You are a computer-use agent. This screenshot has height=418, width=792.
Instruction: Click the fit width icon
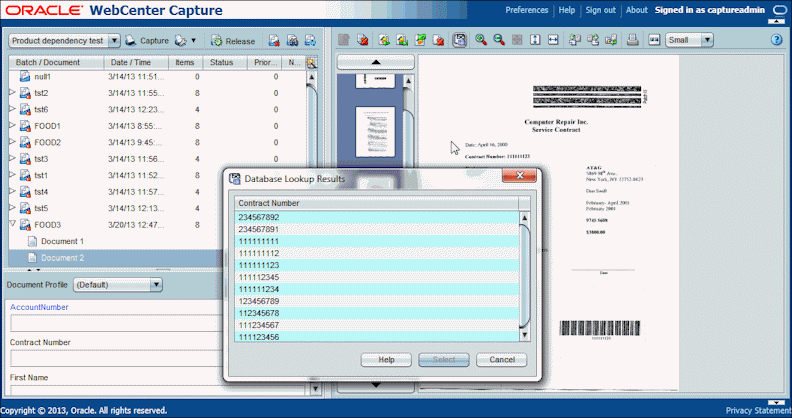click(x=553, y=40)
